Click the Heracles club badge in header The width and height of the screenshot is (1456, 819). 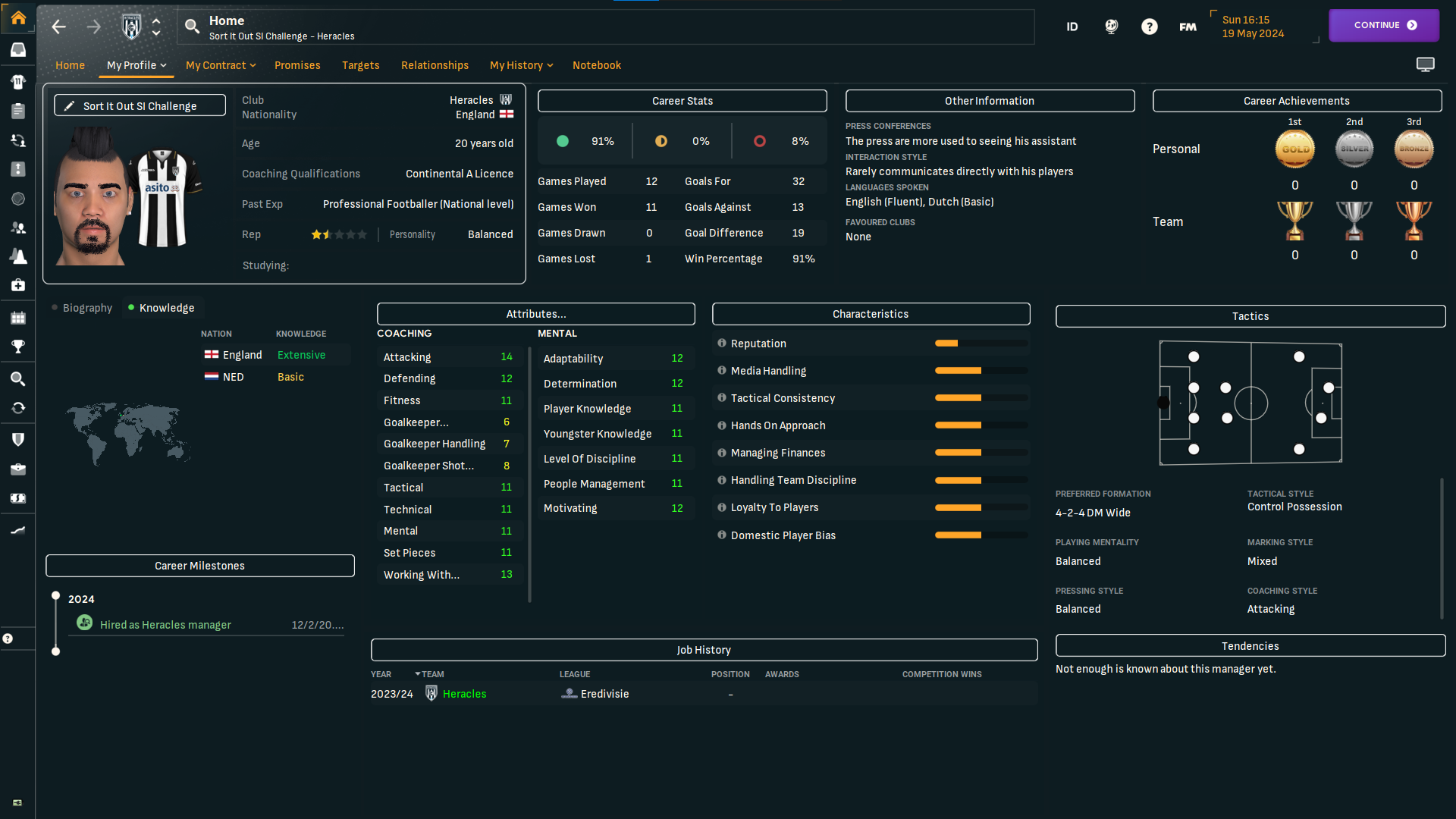[131, 27]
